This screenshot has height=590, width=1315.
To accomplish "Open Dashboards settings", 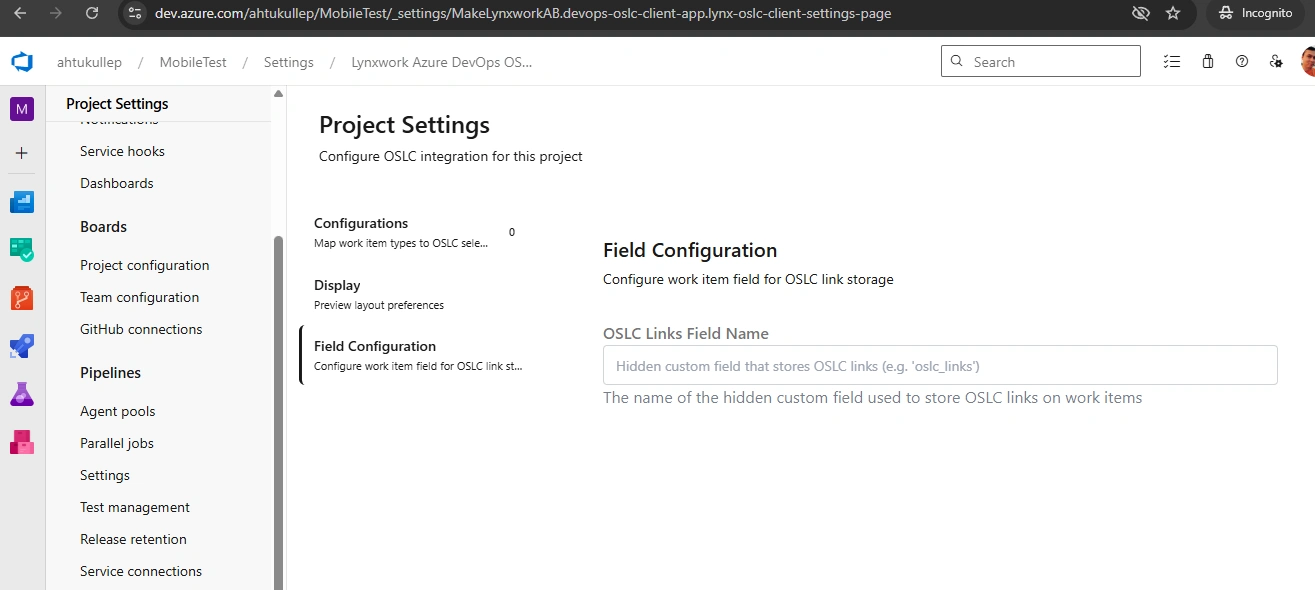I will pyautogui.click(x=117, y=183).
